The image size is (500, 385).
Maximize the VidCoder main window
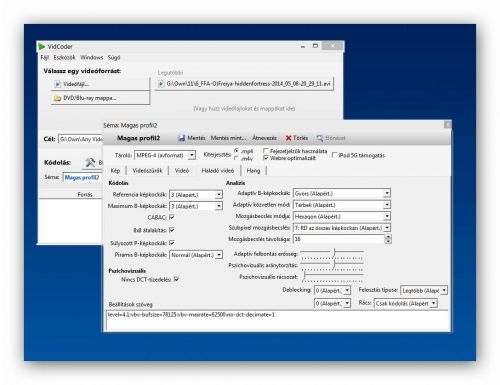(315, 46)
